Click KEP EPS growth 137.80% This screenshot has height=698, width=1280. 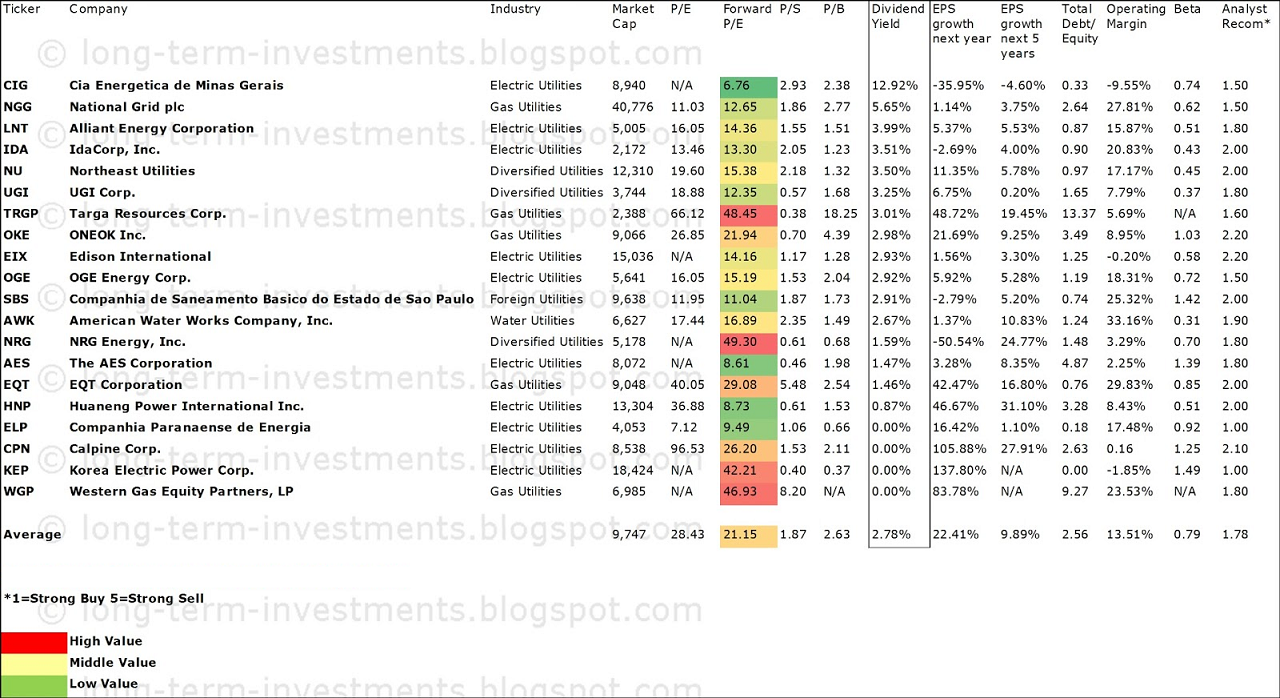click(x=957, y=471)
